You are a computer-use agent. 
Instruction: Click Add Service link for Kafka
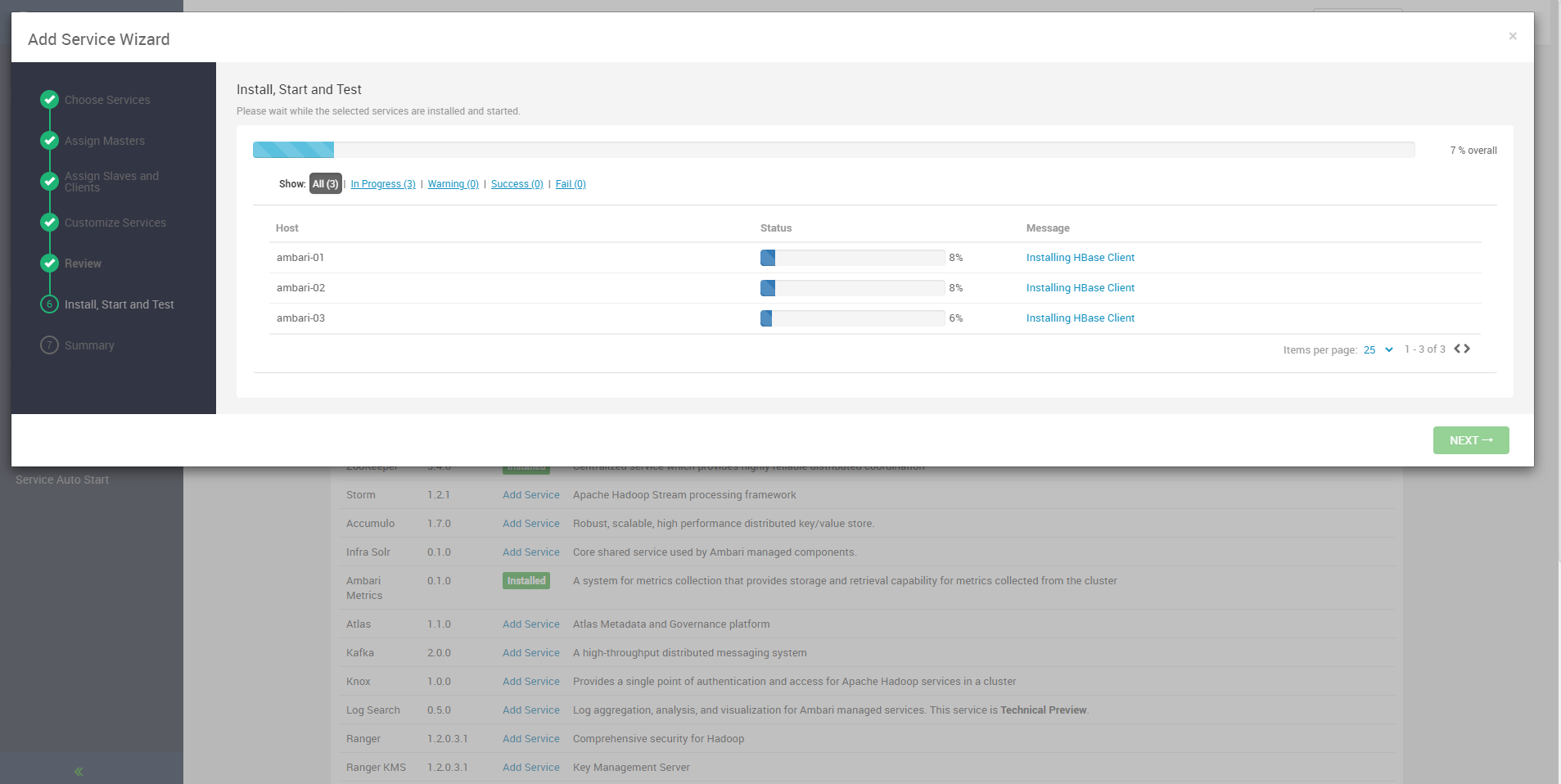[x=531, y=653]
